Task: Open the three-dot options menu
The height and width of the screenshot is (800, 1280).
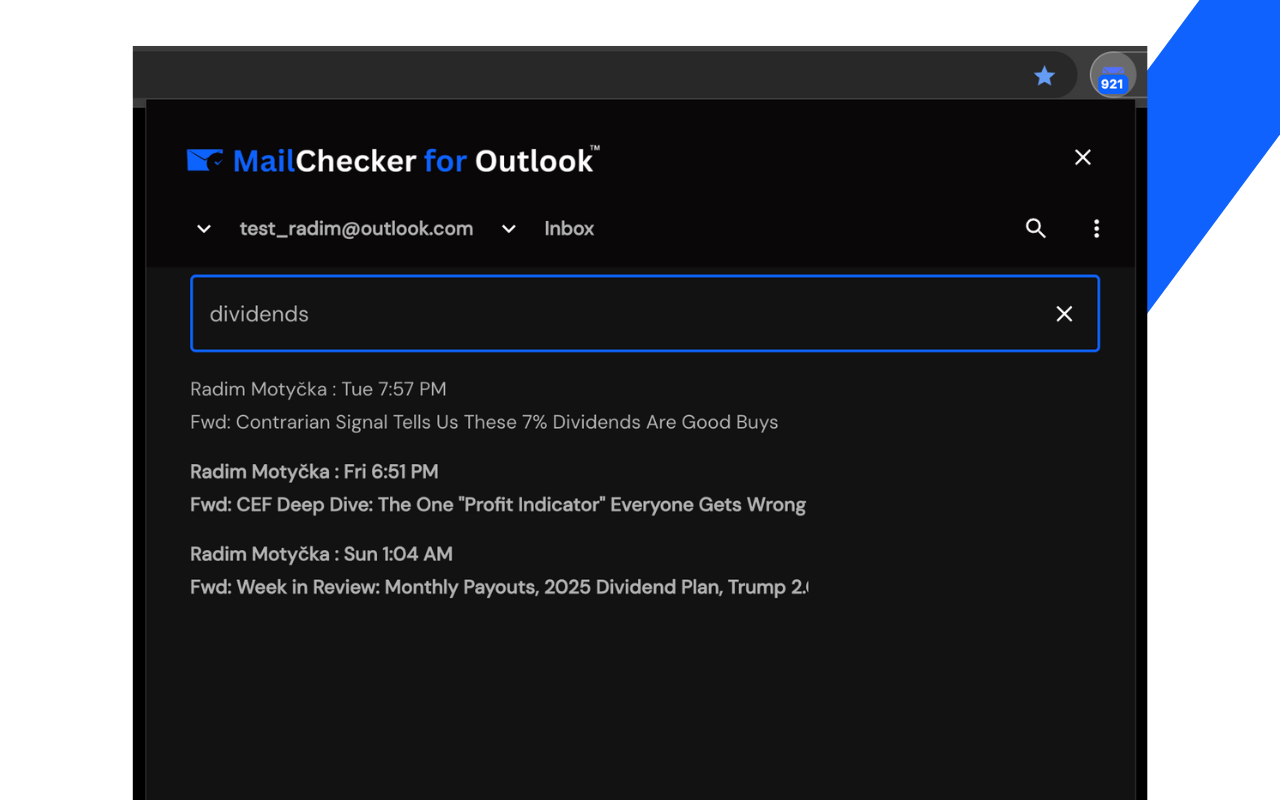Action: pyautogui.click(x=1096, y=228)
